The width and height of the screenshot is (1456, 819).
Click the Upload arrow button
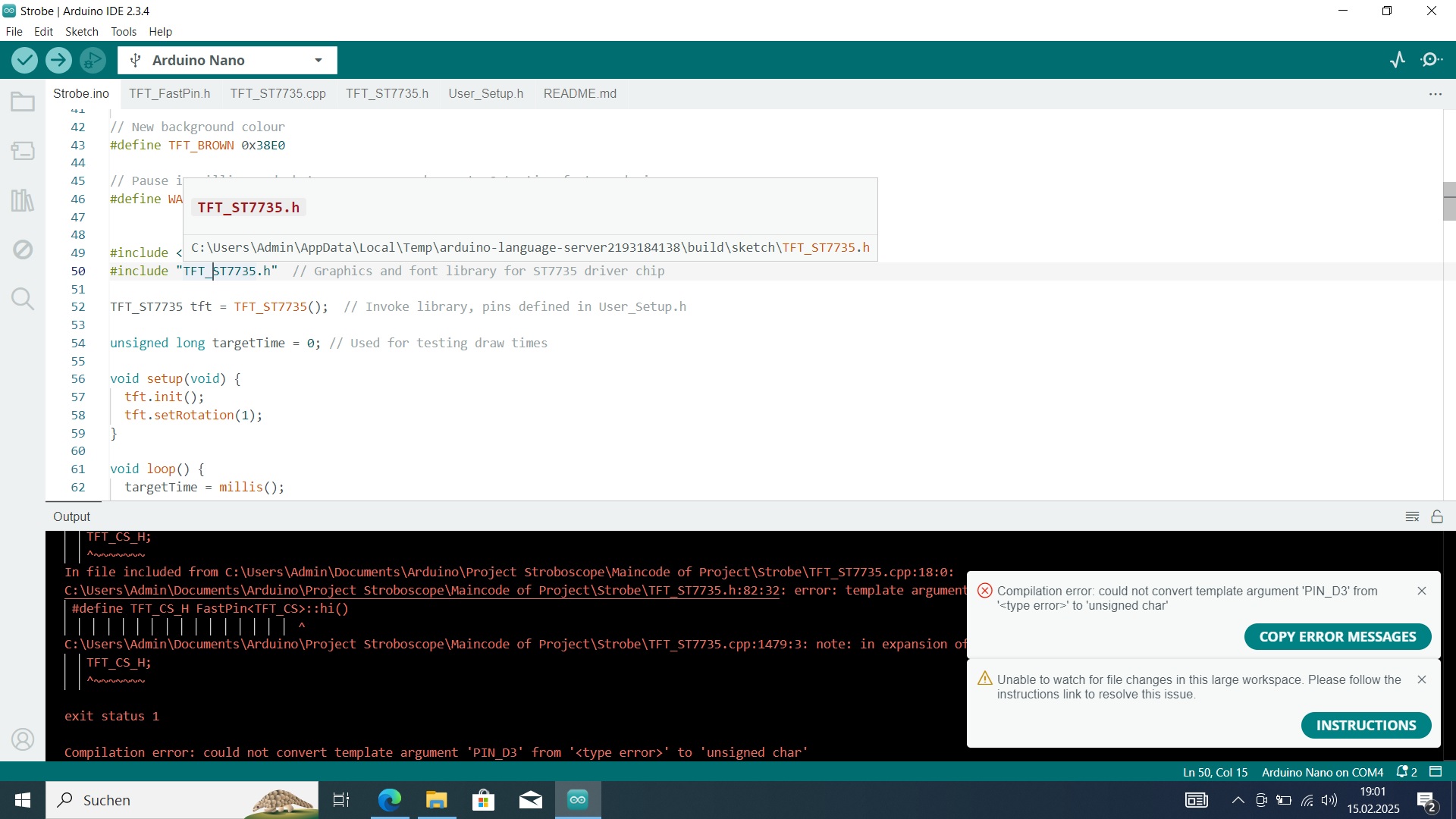[x=58, y=60]
